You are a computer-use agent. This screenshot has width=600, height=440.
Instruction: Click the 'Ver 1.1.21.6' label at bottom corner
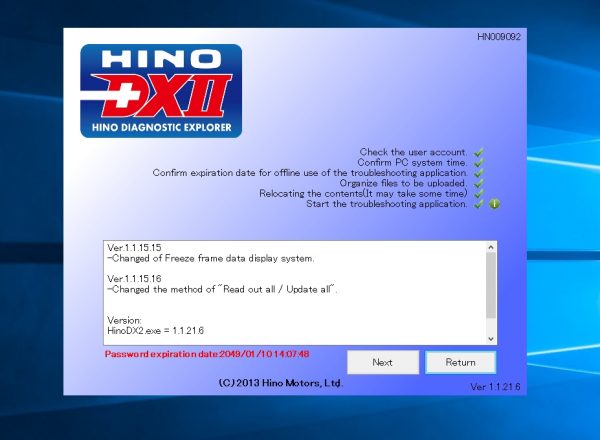pos(495,387)
